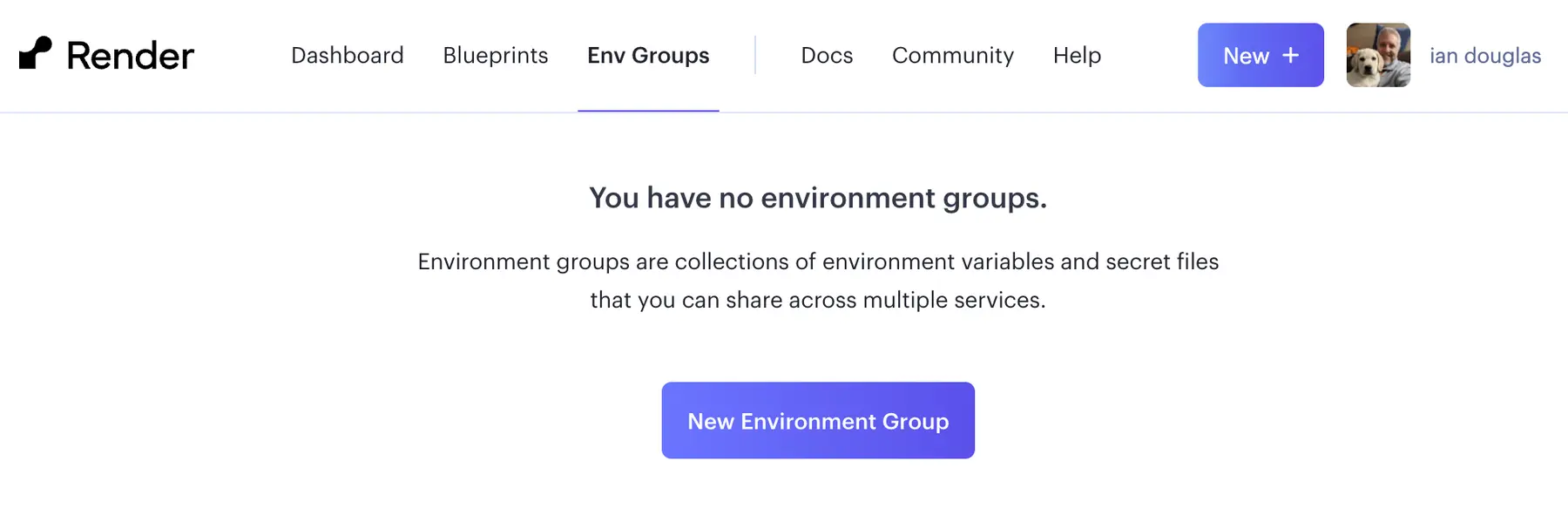The height and width of the screenshot is (529, 1568).
Task: Open the Help menu item
Action: click(1077, 56)
